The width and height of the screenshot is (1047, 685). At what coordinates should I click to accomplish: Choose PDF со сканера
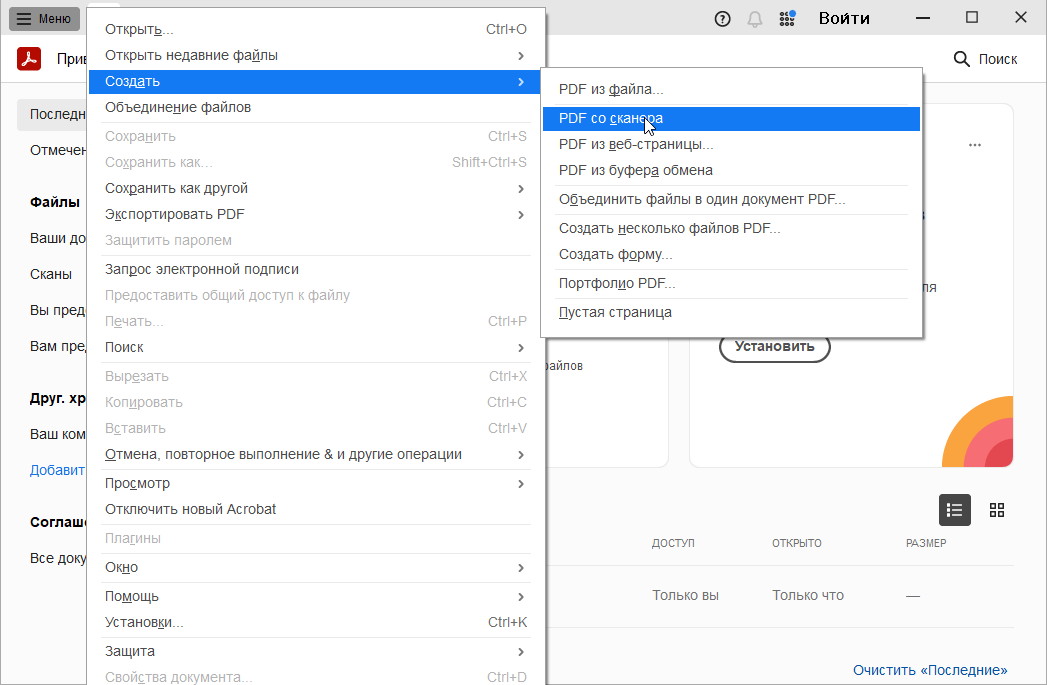[x=731, y=119]
